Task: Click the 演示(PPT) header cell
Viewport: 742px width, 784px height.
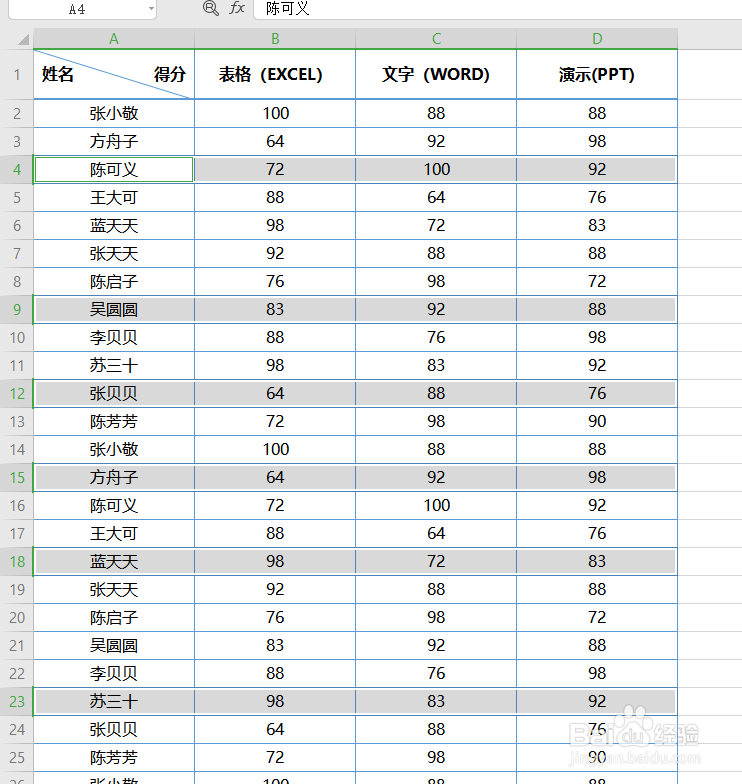Action: pyautogui.click(x=597, y=74)
